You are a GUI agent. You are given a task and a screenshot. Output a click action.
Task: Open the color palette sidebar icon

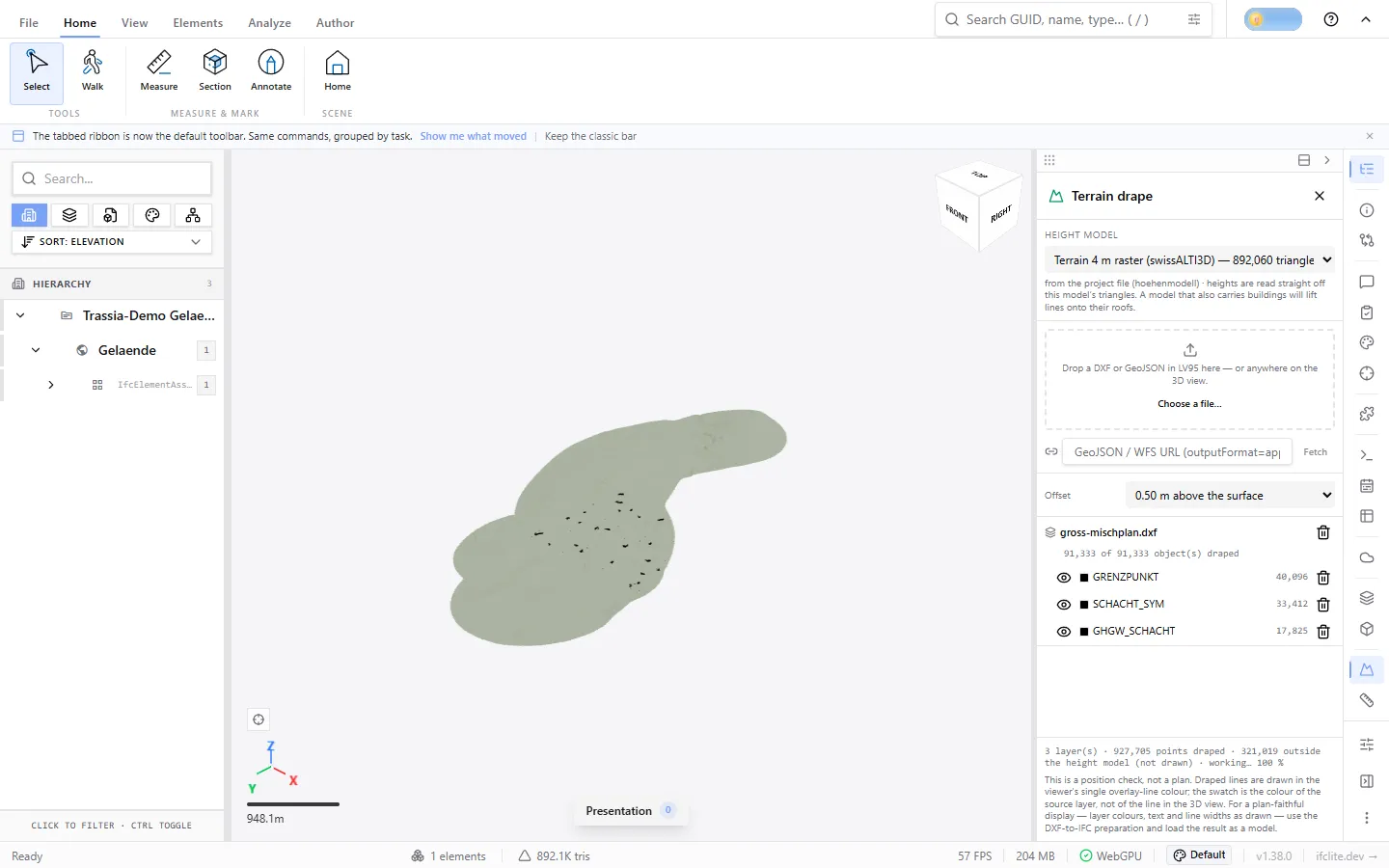click(1367, 342)
